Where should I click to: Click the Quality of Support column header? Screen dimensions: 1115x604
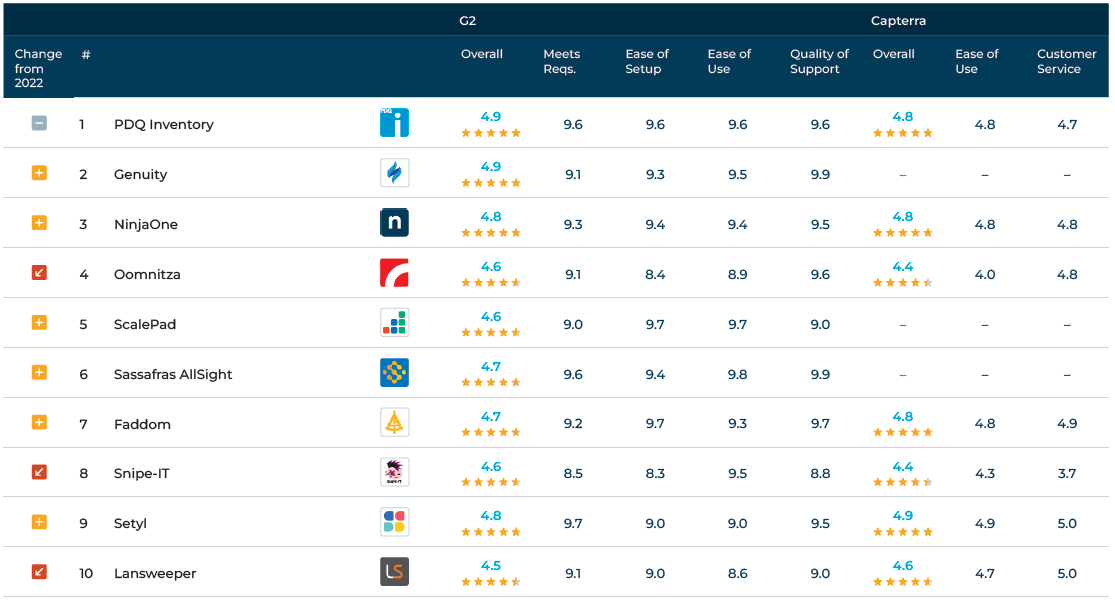click(819, 61)
